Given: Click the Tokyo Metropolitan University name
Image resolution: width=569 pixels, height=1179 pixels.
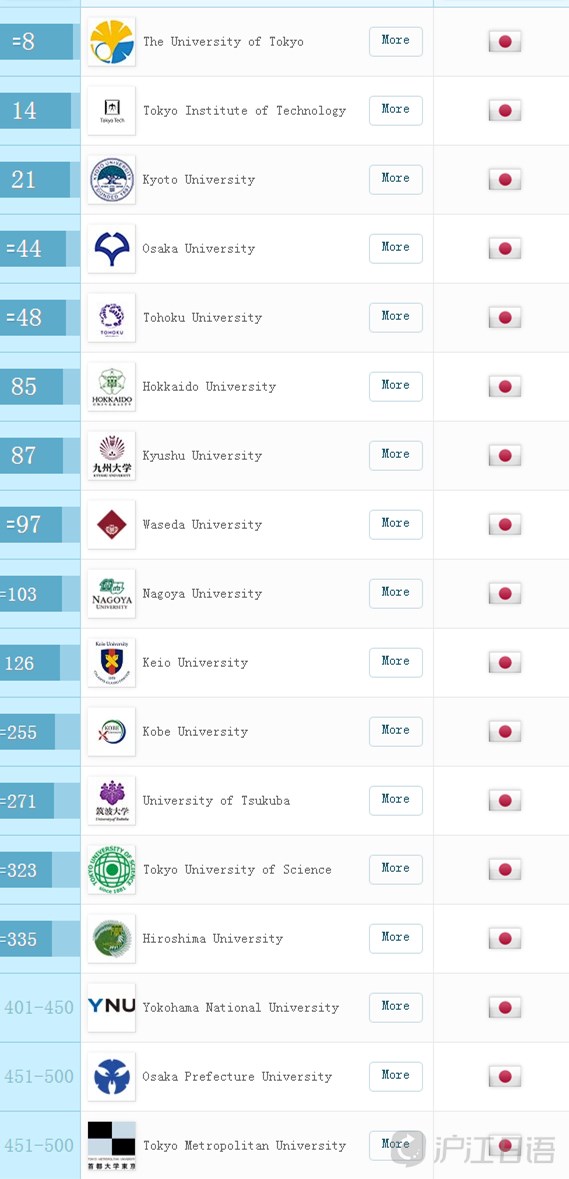Looking at the screenshot, I should coord(244,1146).
